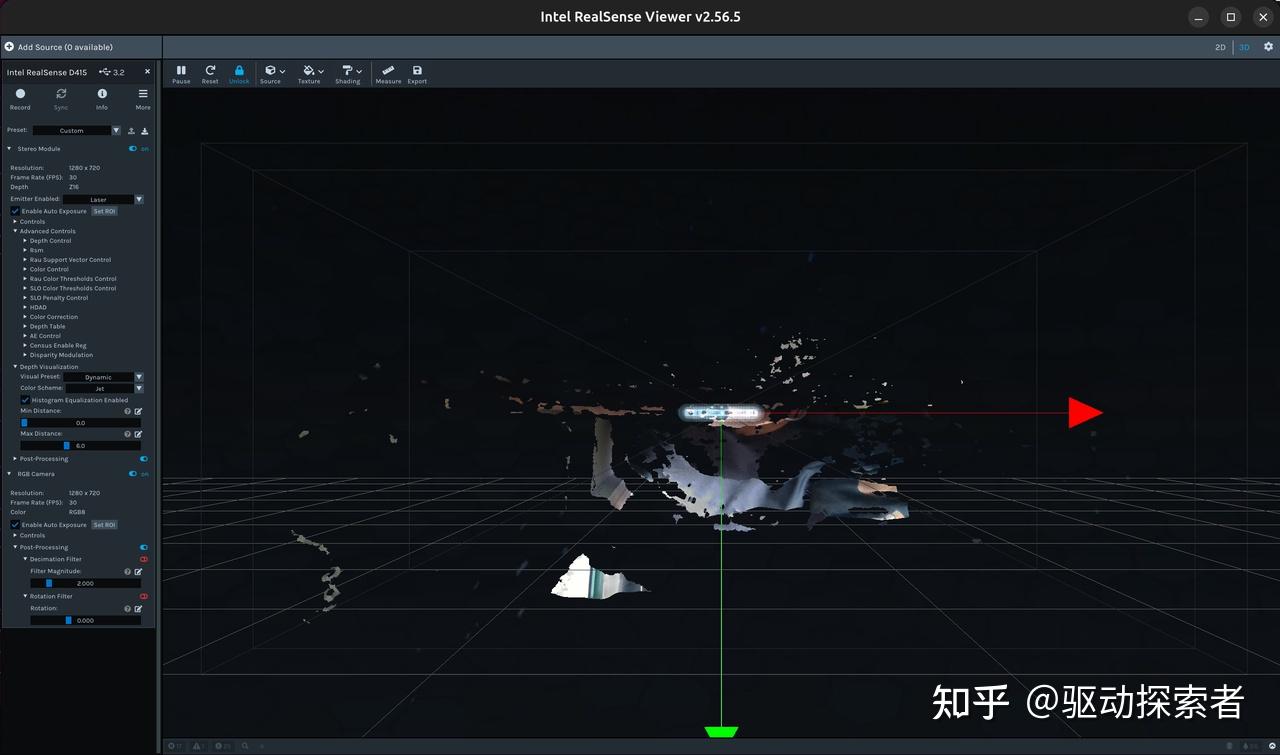Collapse the Depth Visualization section
This screenshot has width=1280, height=755.
15,367
